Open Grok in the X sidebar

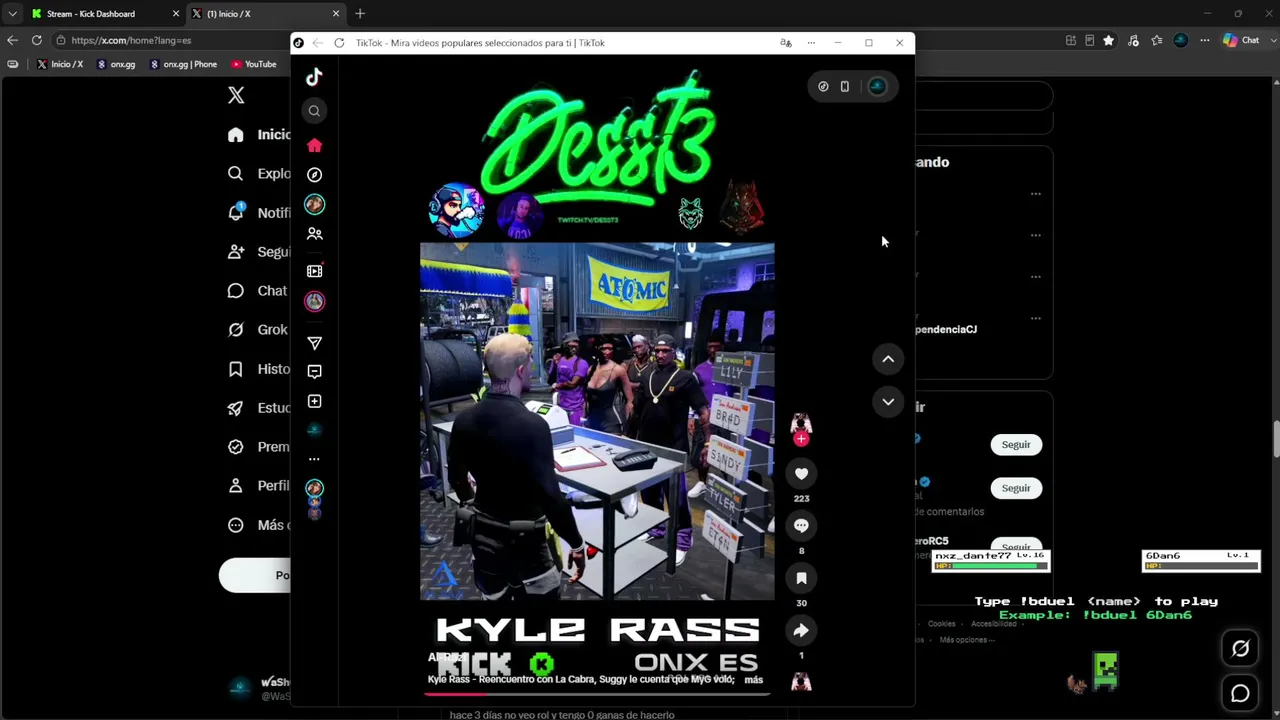coord(258,330)
